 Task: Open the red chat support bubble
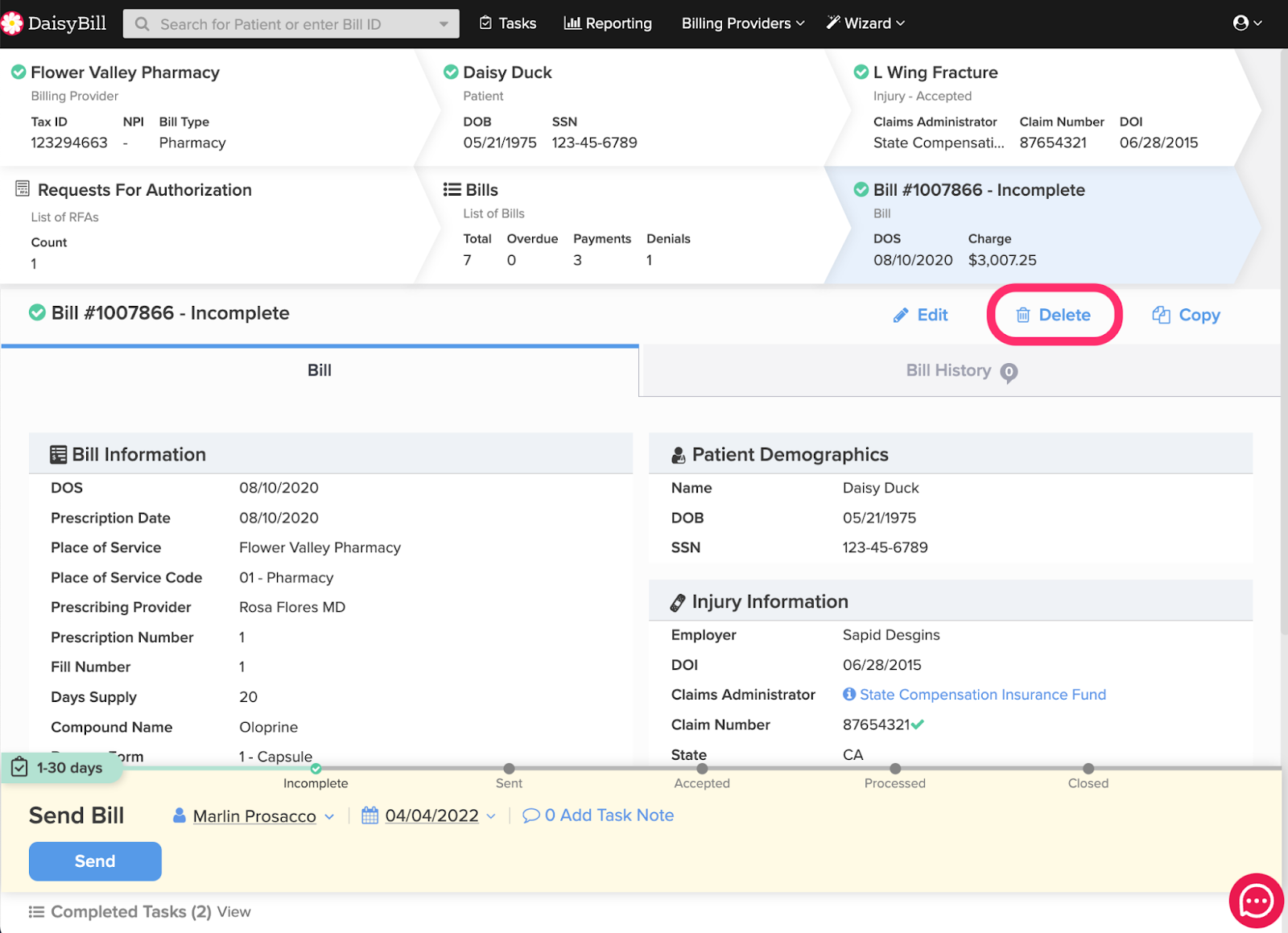click(1257, 901)
